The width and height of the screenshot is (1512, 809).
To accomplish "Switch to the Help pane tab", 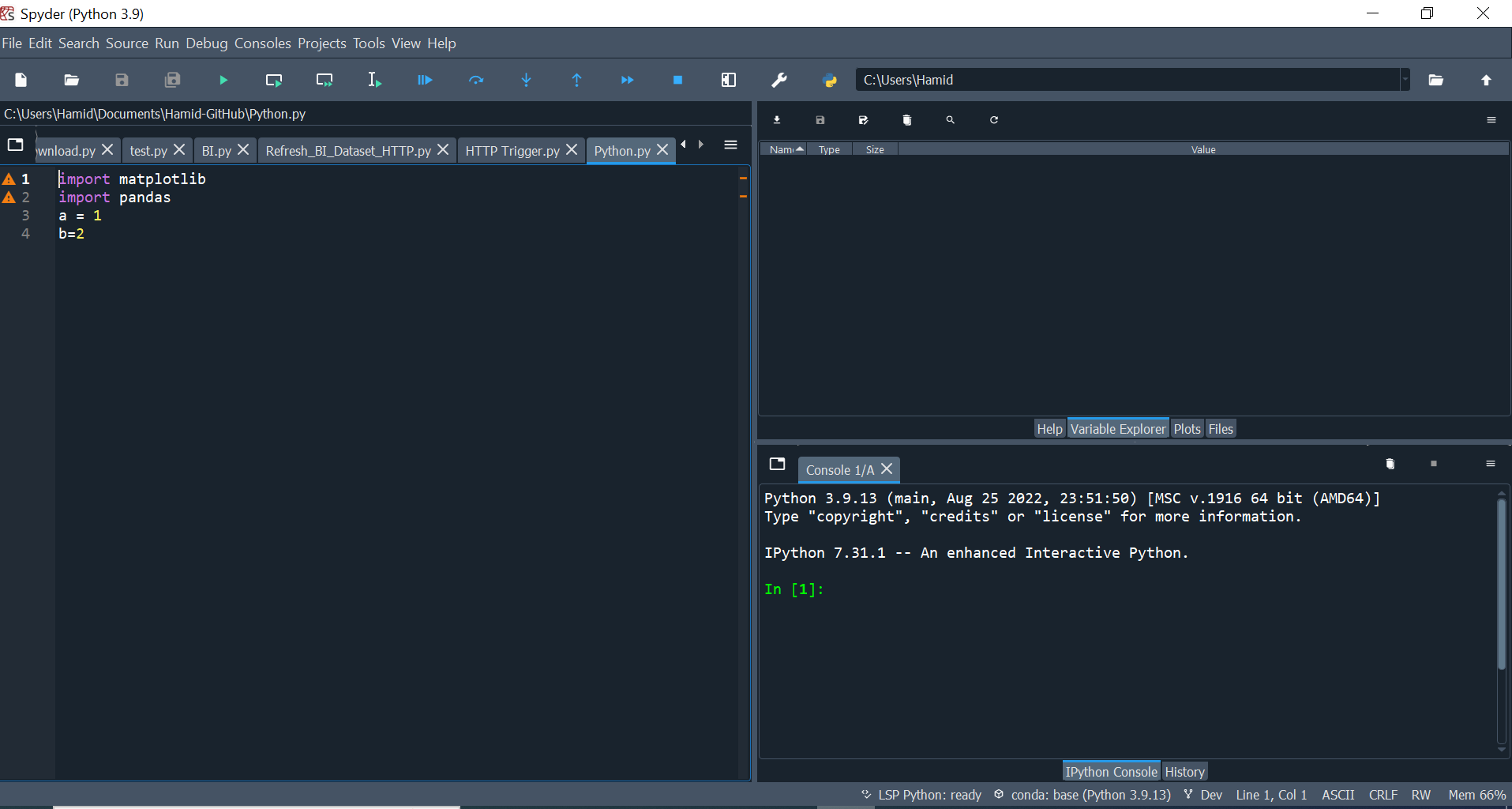I will pos(1050,429).
